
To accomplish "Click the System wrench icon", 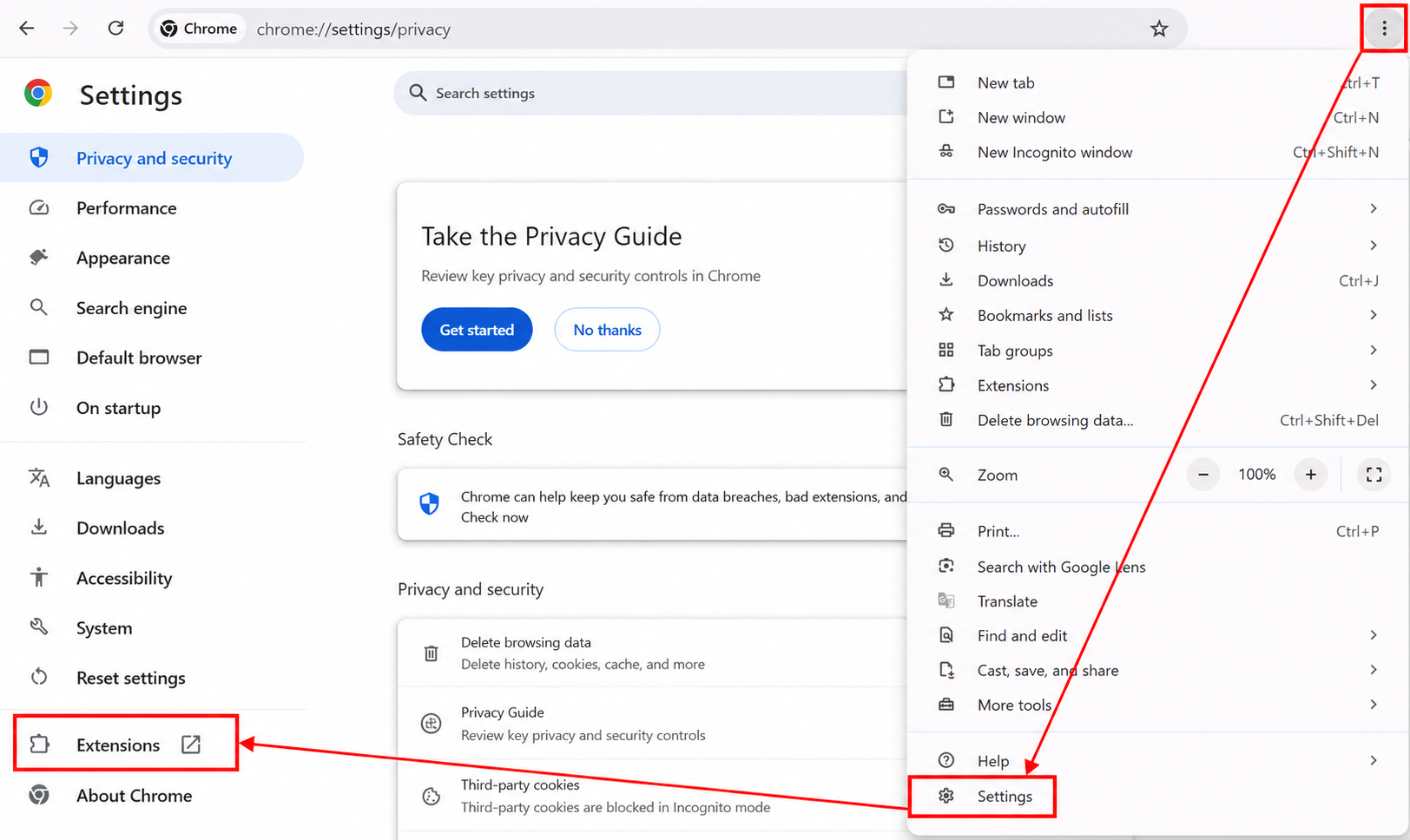I will [39, 627].
